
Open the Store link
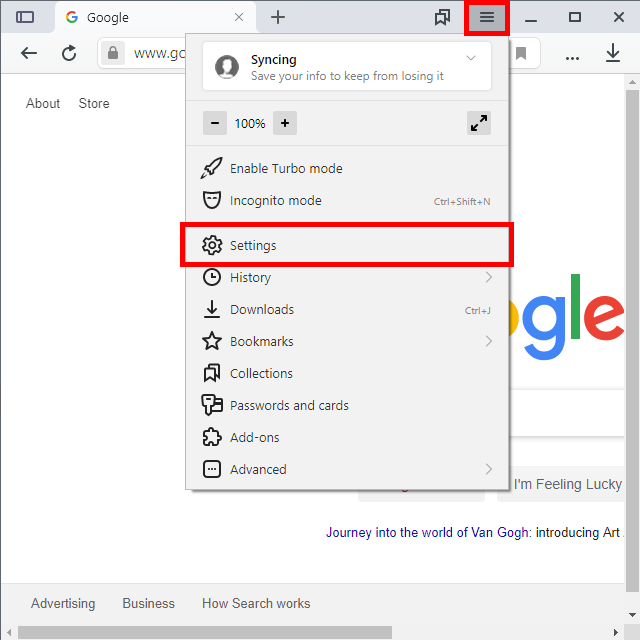[94, 103]
